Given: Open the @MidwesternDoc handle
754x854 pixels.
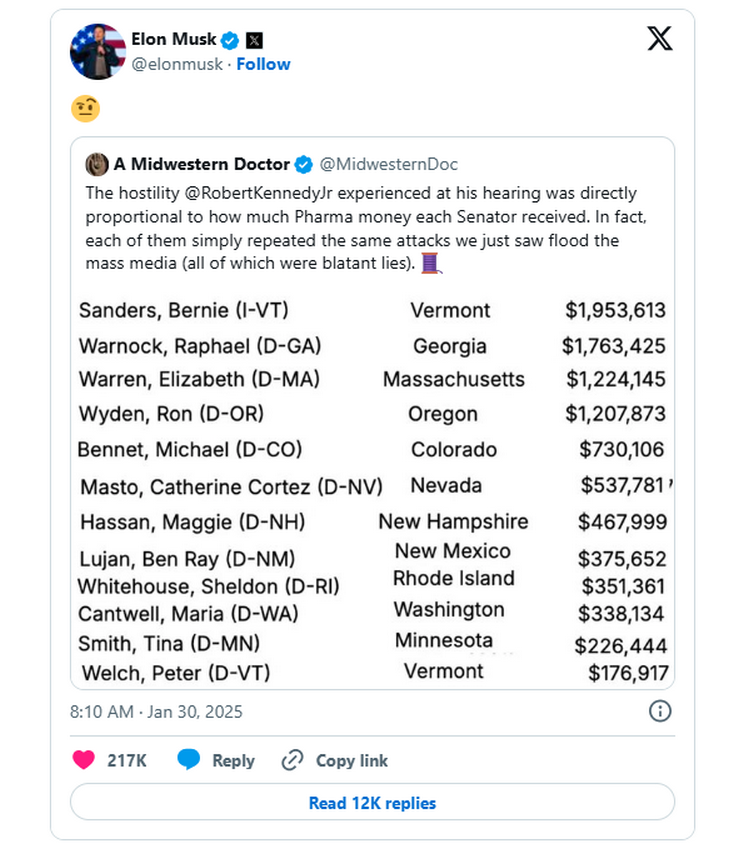Looking at the screenshot, I should click(x=389, y=164).
